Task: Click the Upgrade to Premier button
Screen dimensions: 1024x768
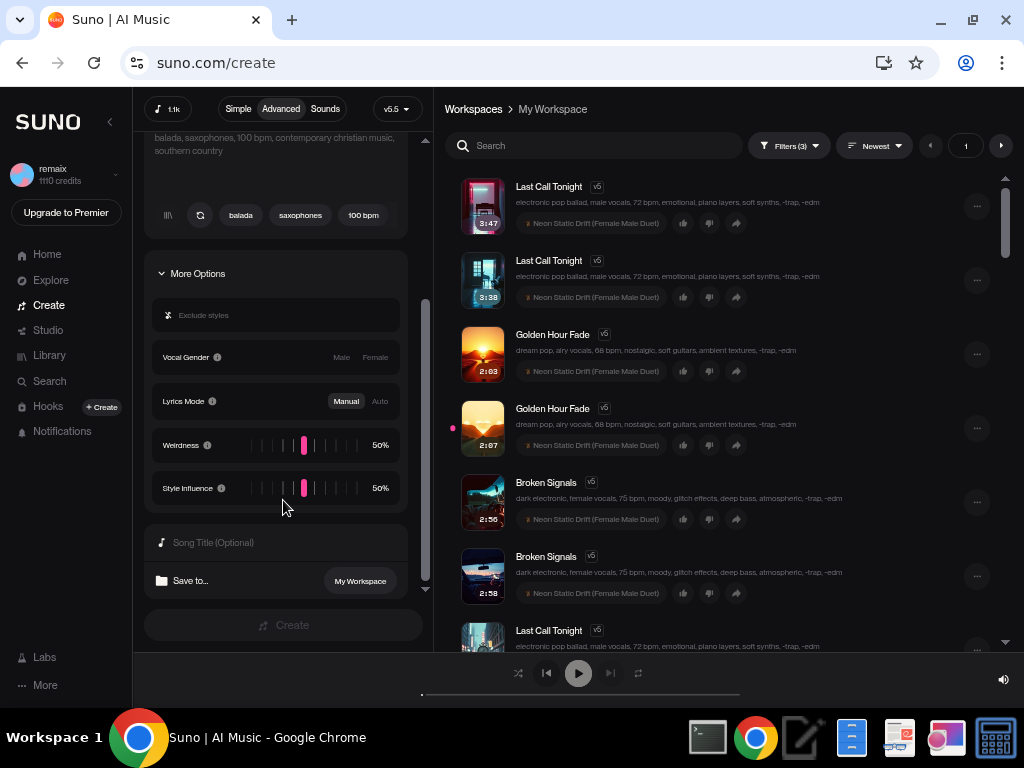Action: (x=65, y=212)
